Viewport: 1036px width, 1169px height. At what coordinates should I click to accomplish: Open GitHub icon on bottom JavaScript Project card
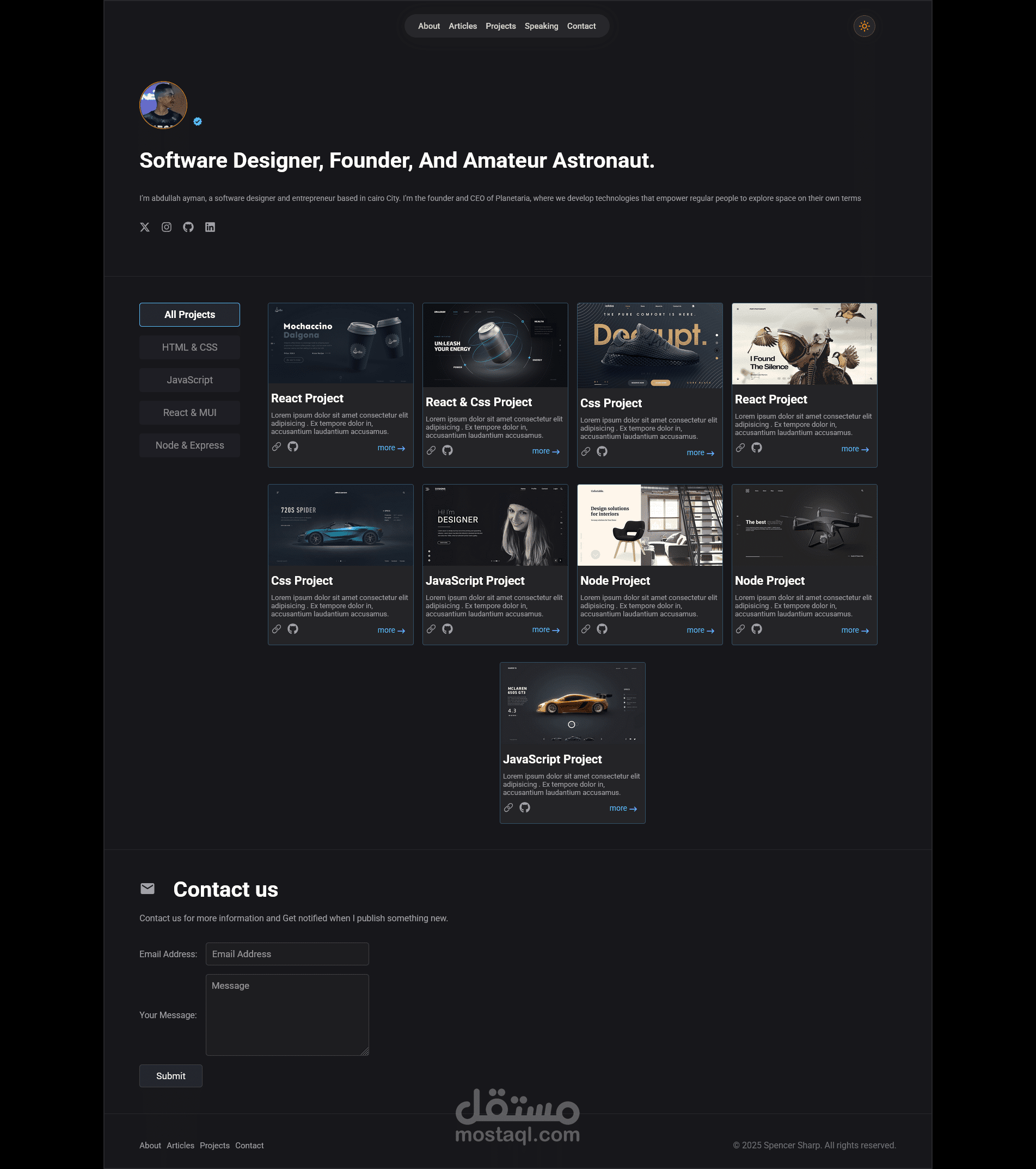pyautogui.click(x=525, y=807)
